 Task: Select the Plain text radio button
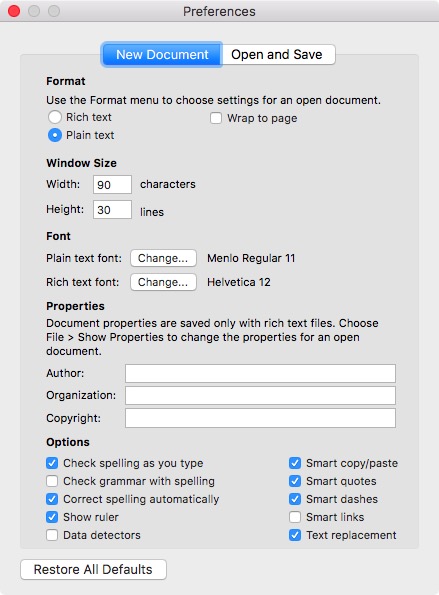coord(55,135)
